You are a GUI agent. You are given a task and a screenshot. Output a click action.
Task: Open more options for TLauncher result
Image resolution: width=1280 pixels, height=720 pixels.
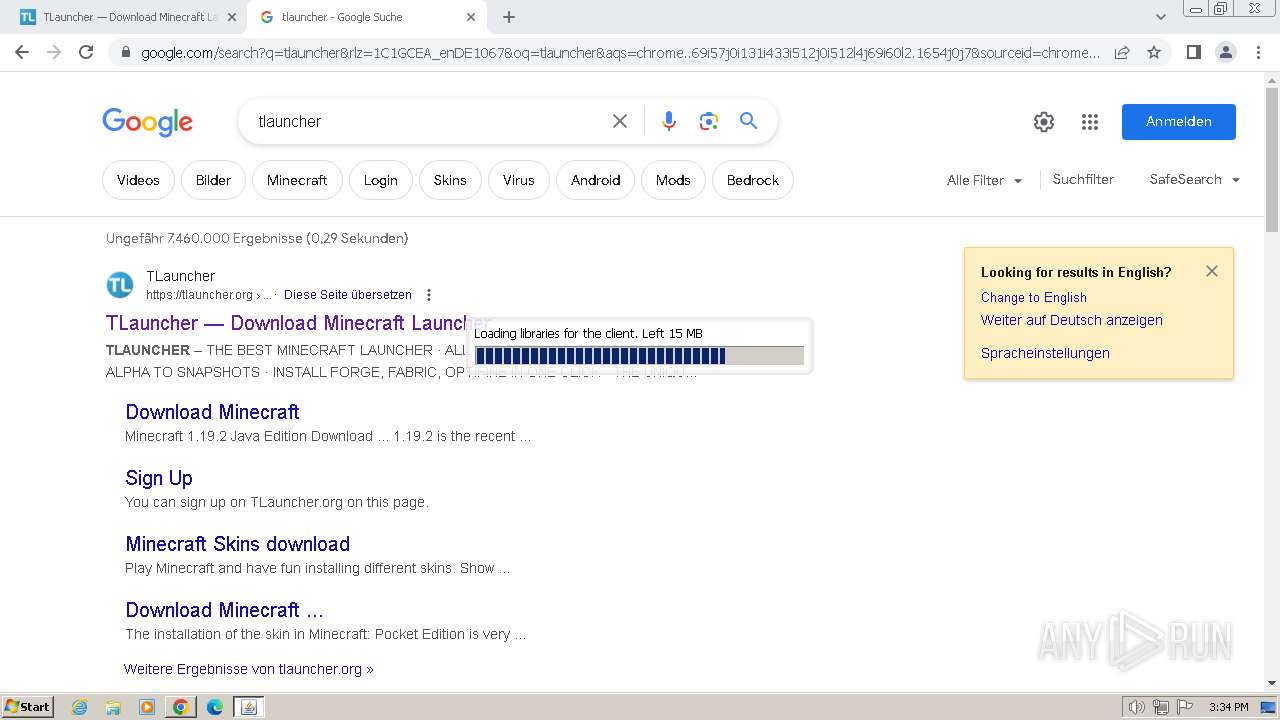click(x=429, y=295)
